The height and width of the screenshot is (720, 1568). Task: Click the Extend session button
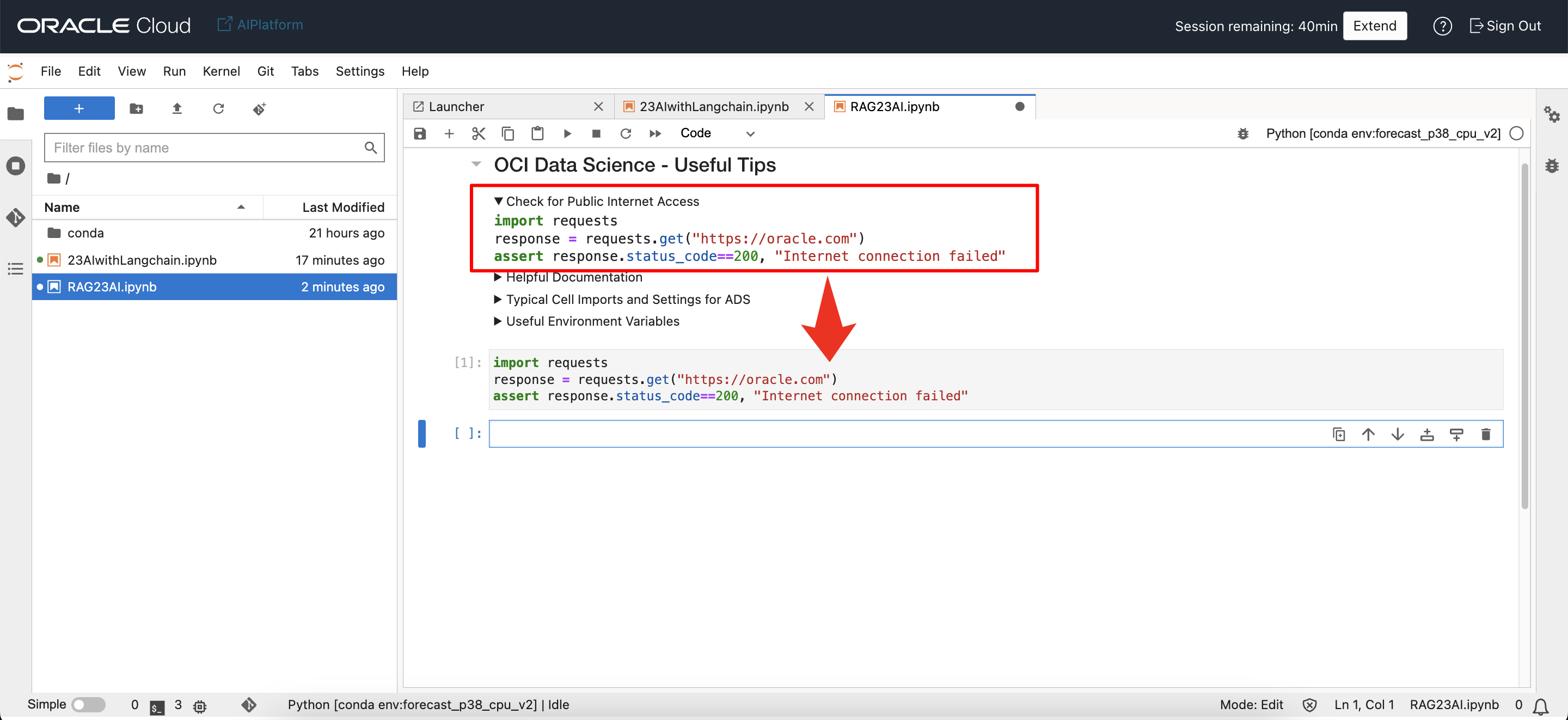click(x=1374, y=26)
